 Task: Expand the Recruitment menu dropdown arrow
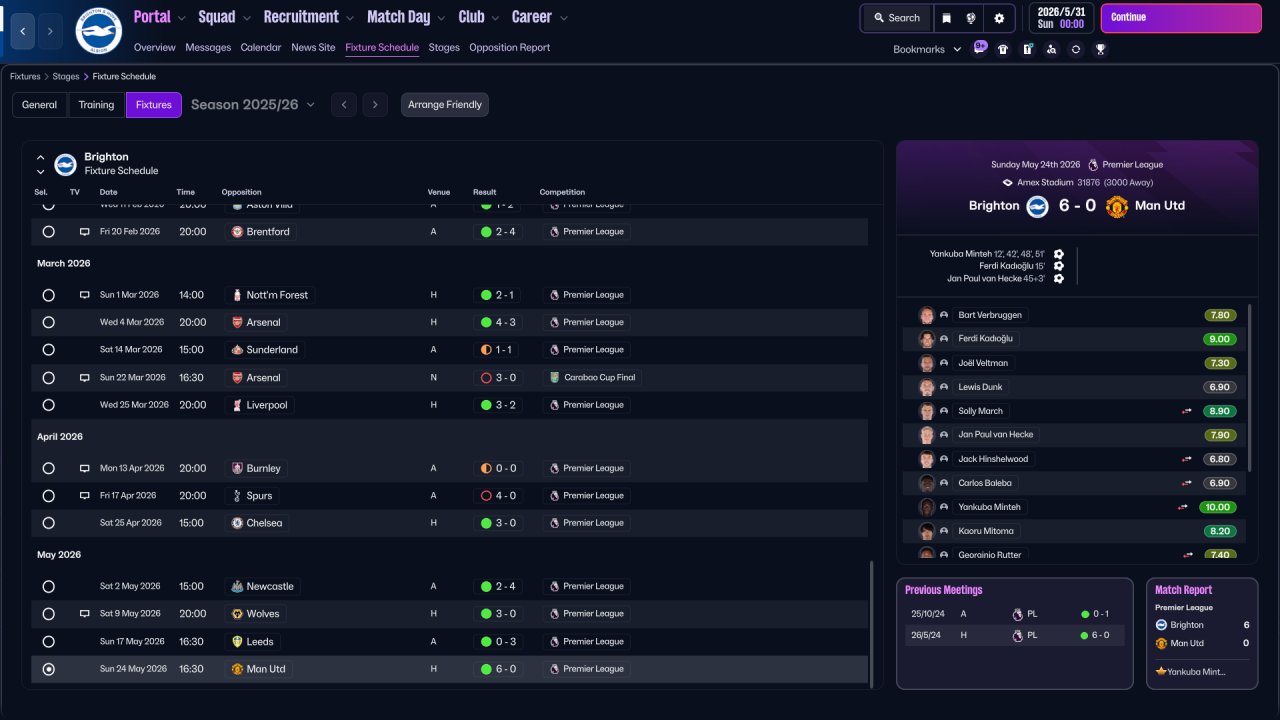[349, 18]
